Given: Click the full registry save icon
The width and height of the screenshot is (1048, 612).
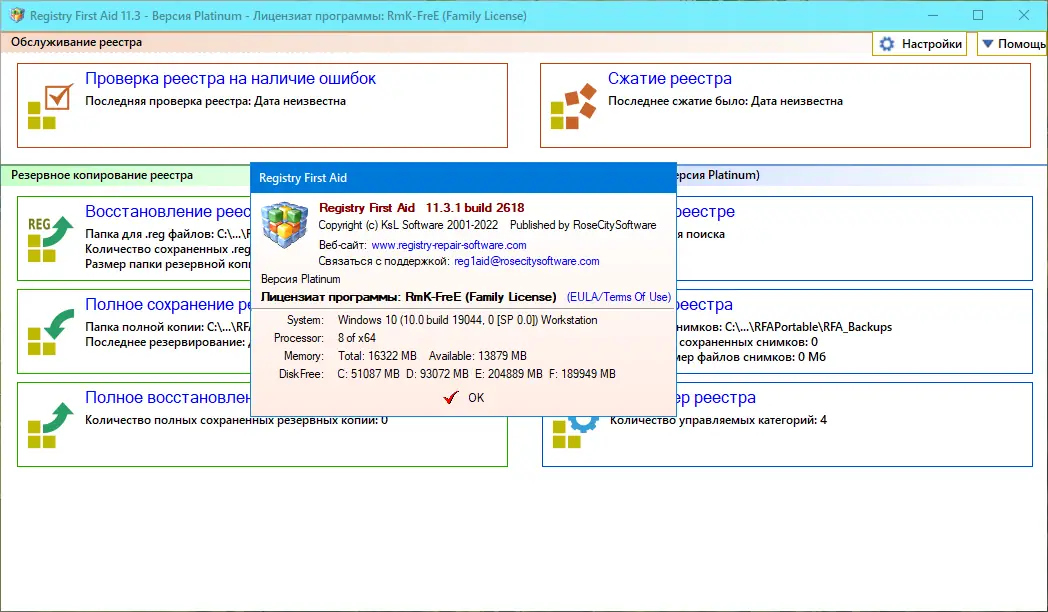Looking at the screenshot, I should [x=50, y=331].
